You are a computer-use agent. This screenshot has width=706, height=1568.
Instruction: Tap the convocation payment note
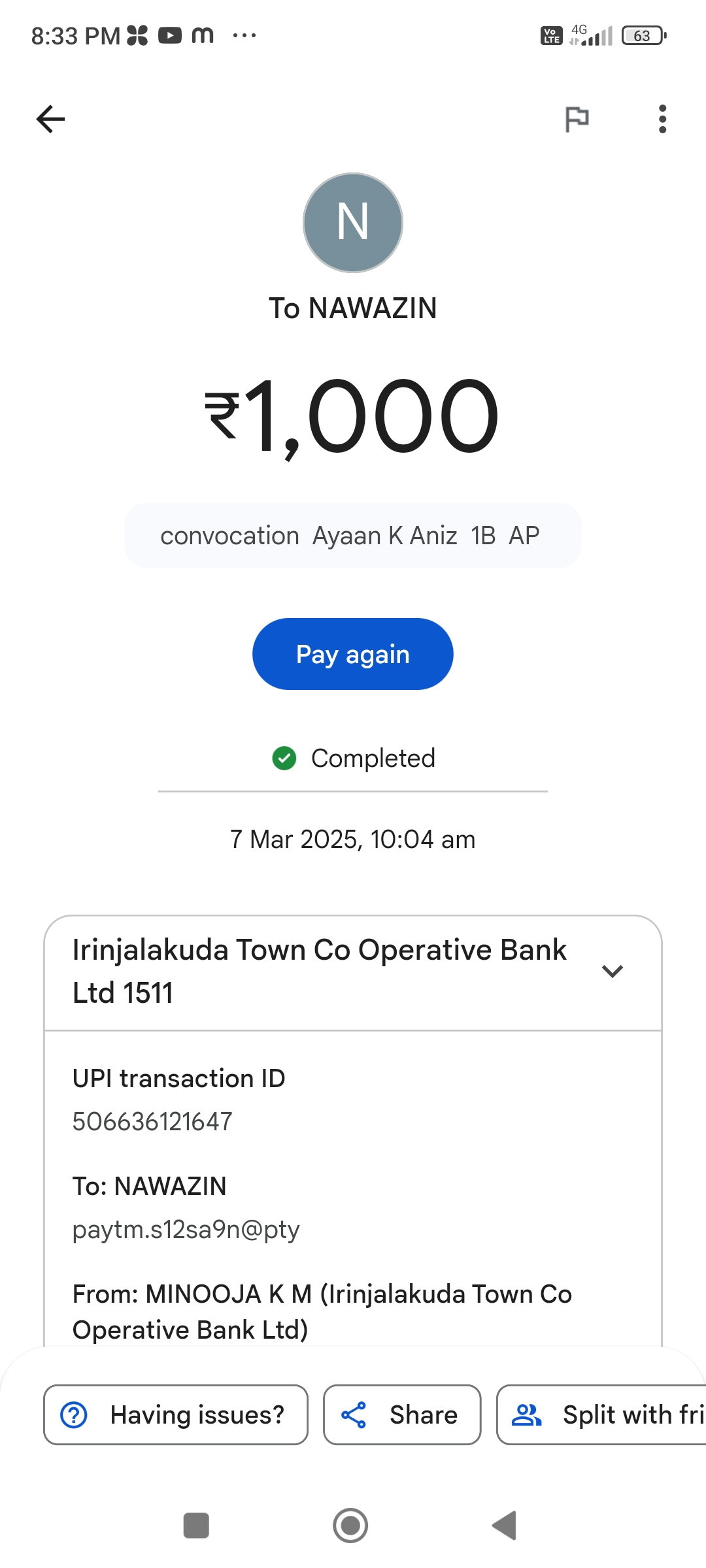pos(350,536)
